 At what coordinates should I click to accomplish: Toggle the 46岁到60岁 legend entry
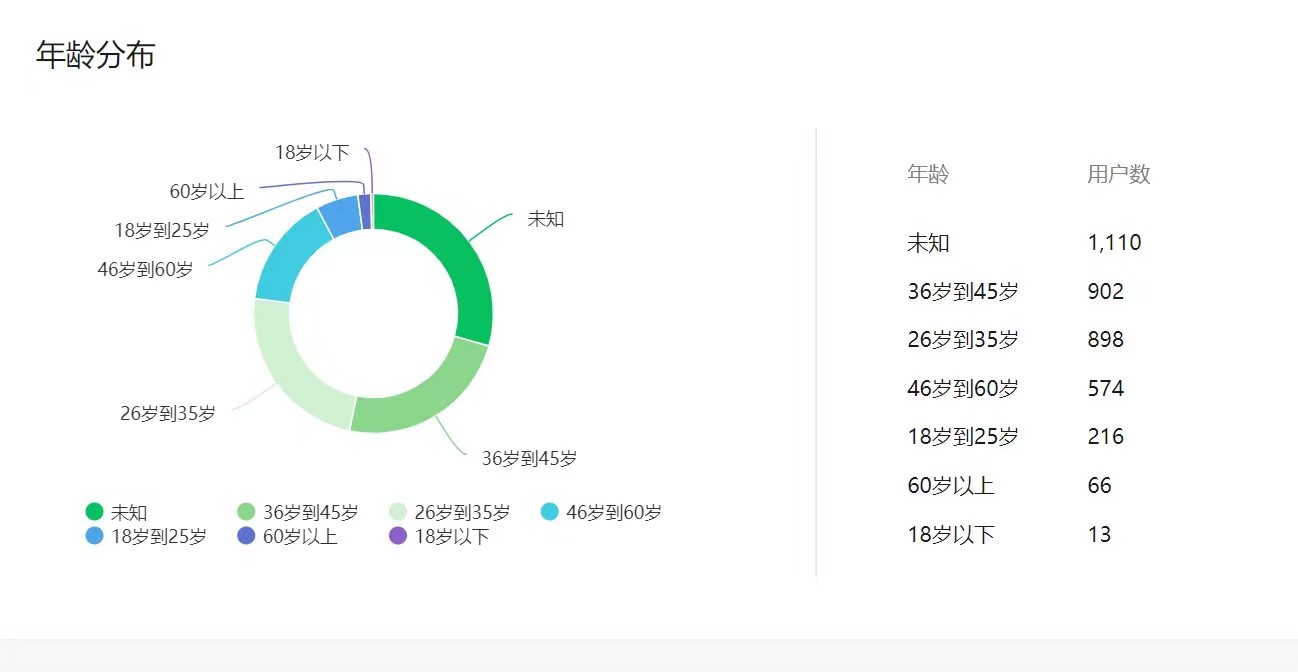(x=601, y=513)
